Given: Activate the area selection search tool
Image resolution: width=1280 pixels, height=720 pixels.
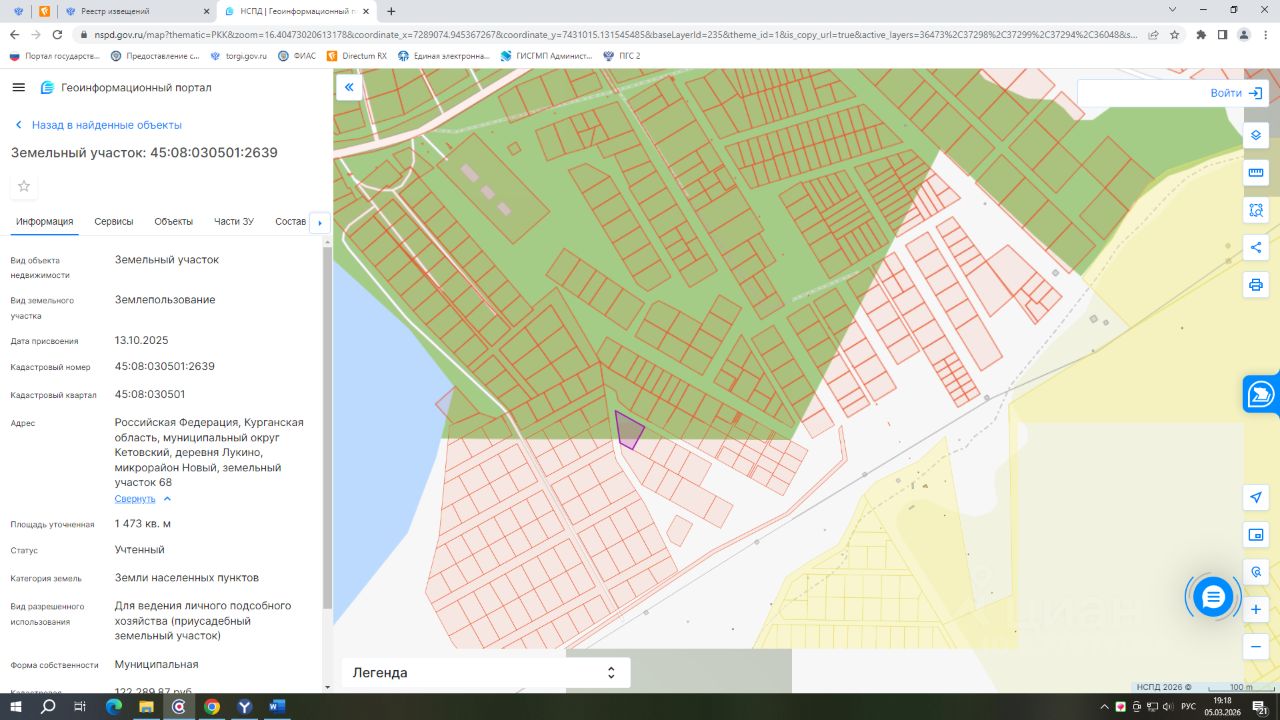Looking at the screenshot, I should (x=1256, y=210).
